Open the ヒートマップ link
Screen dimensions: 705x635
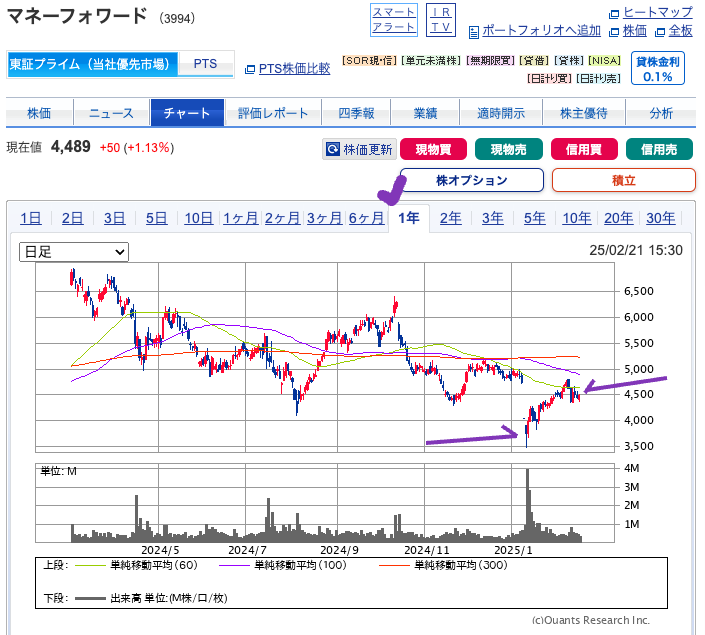657,13
